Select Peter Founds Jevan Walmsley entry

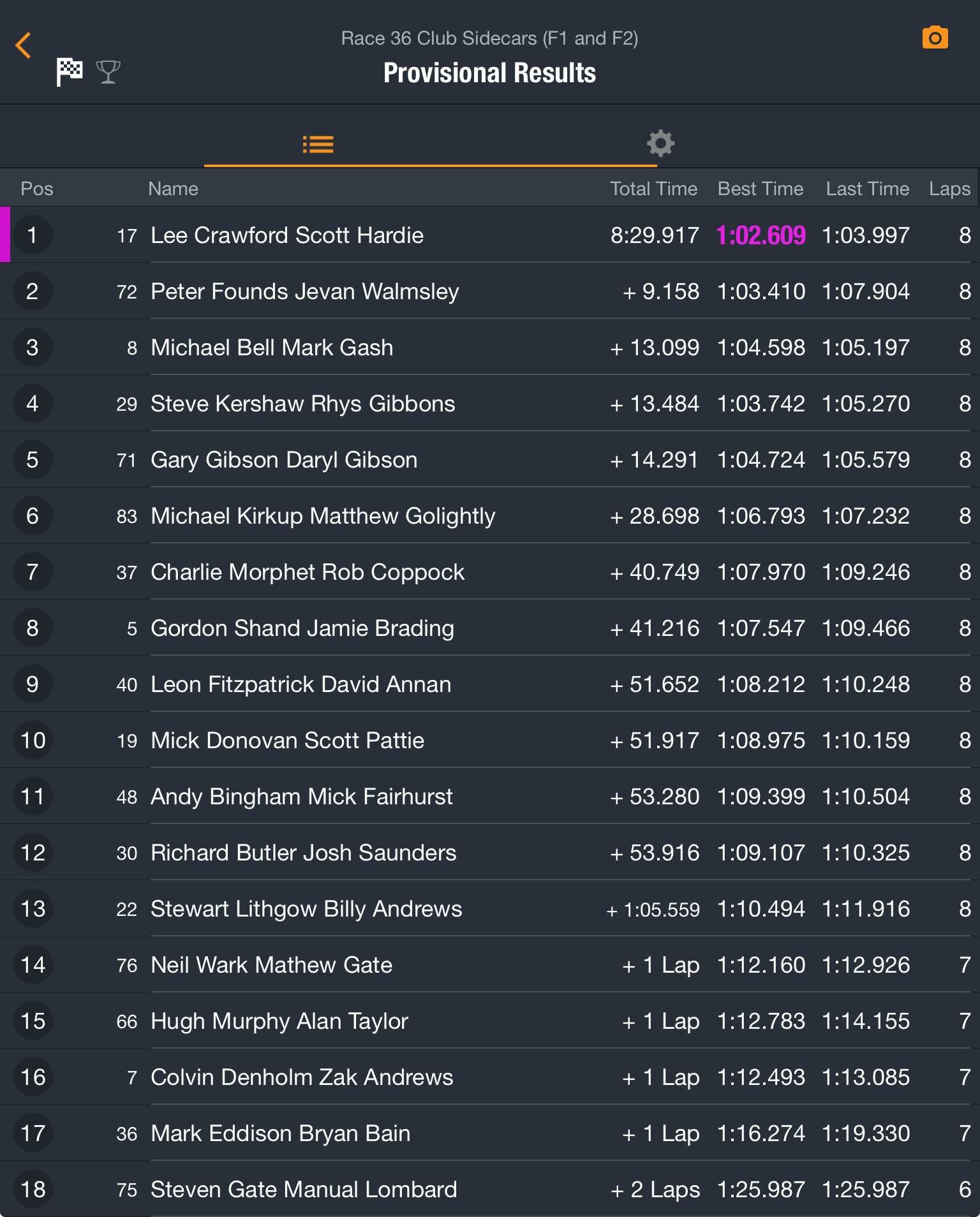click(x=304, y=291)
